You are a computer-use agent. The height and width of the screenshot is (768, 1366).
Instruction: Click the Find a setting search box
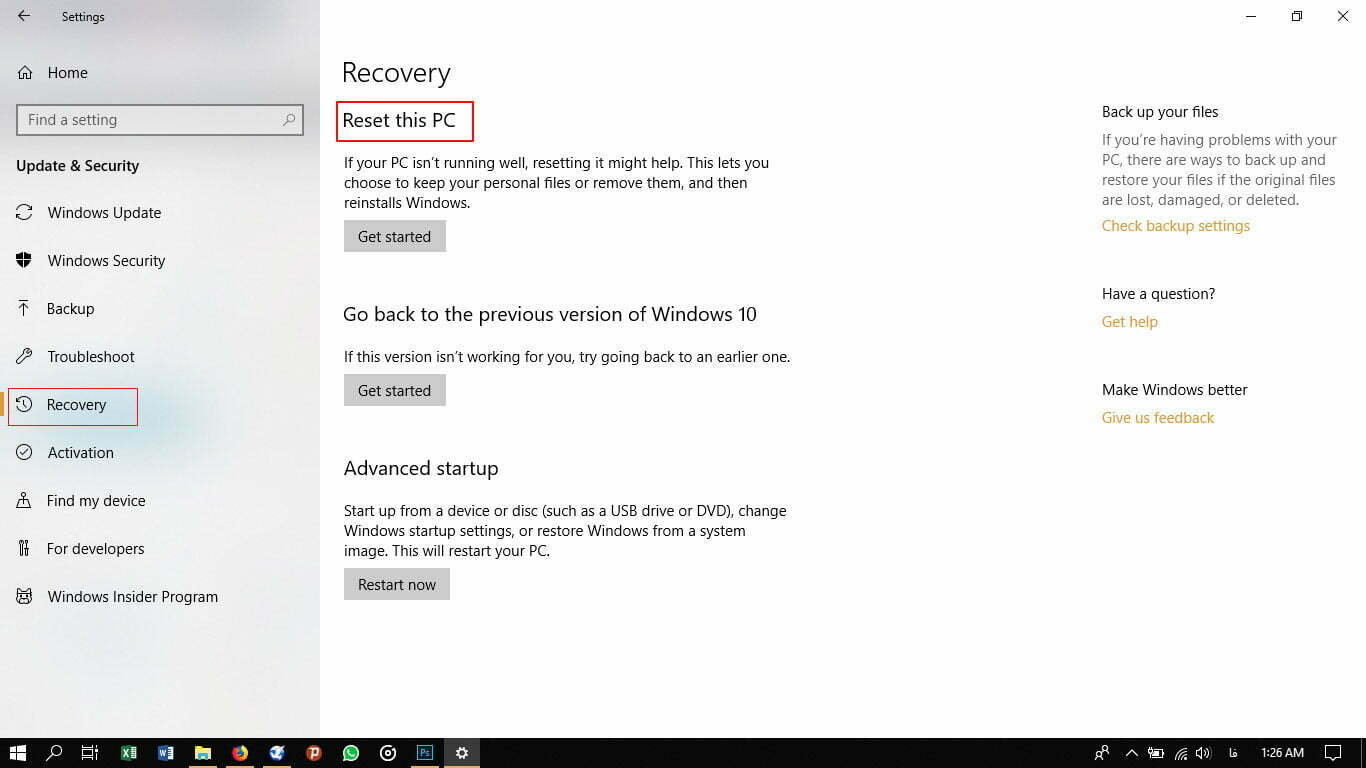click(160, 120)
